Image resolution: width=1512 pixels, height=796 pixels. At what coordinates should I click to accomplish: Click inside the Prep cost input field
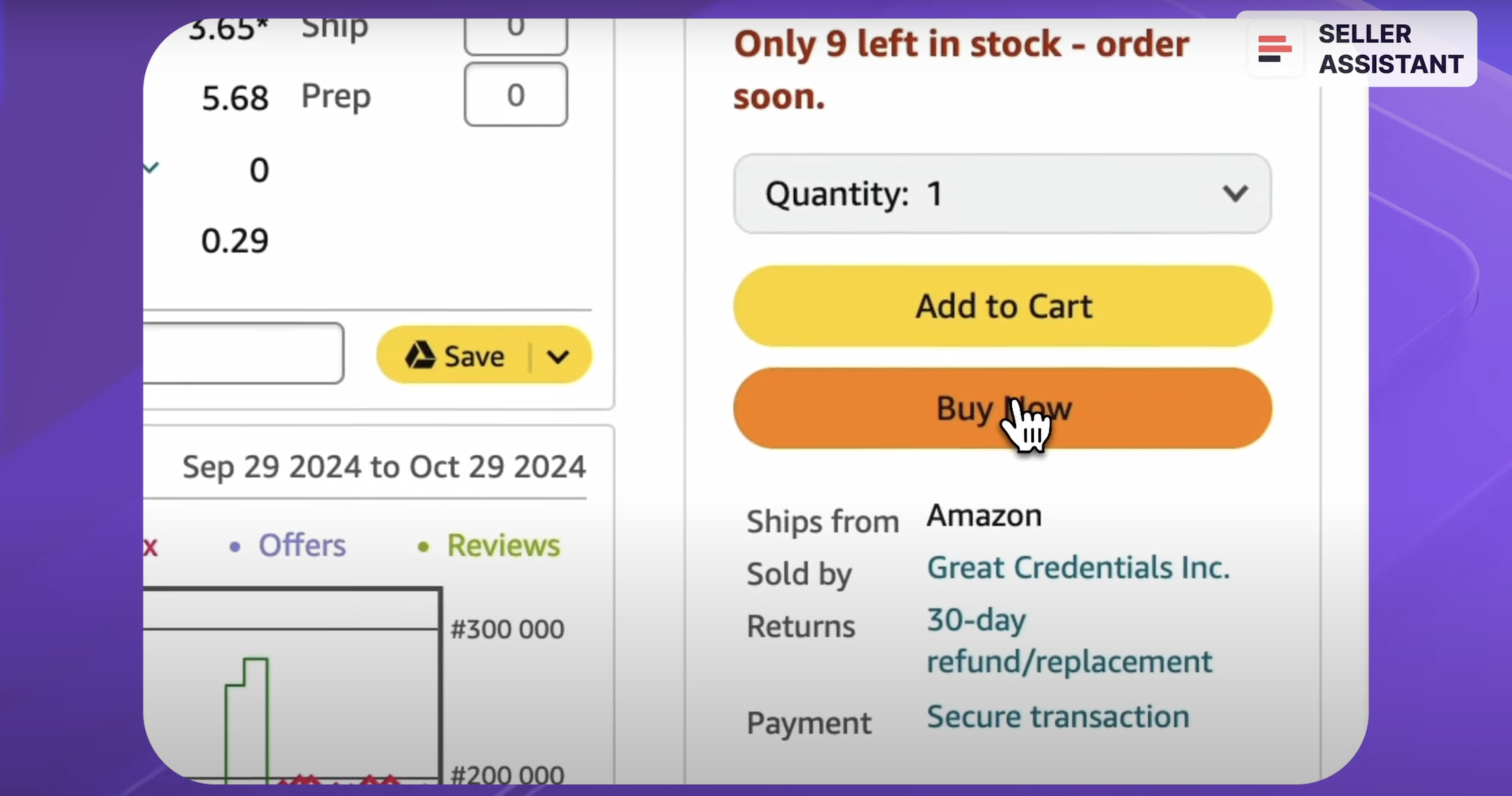[x=515, y=95]
